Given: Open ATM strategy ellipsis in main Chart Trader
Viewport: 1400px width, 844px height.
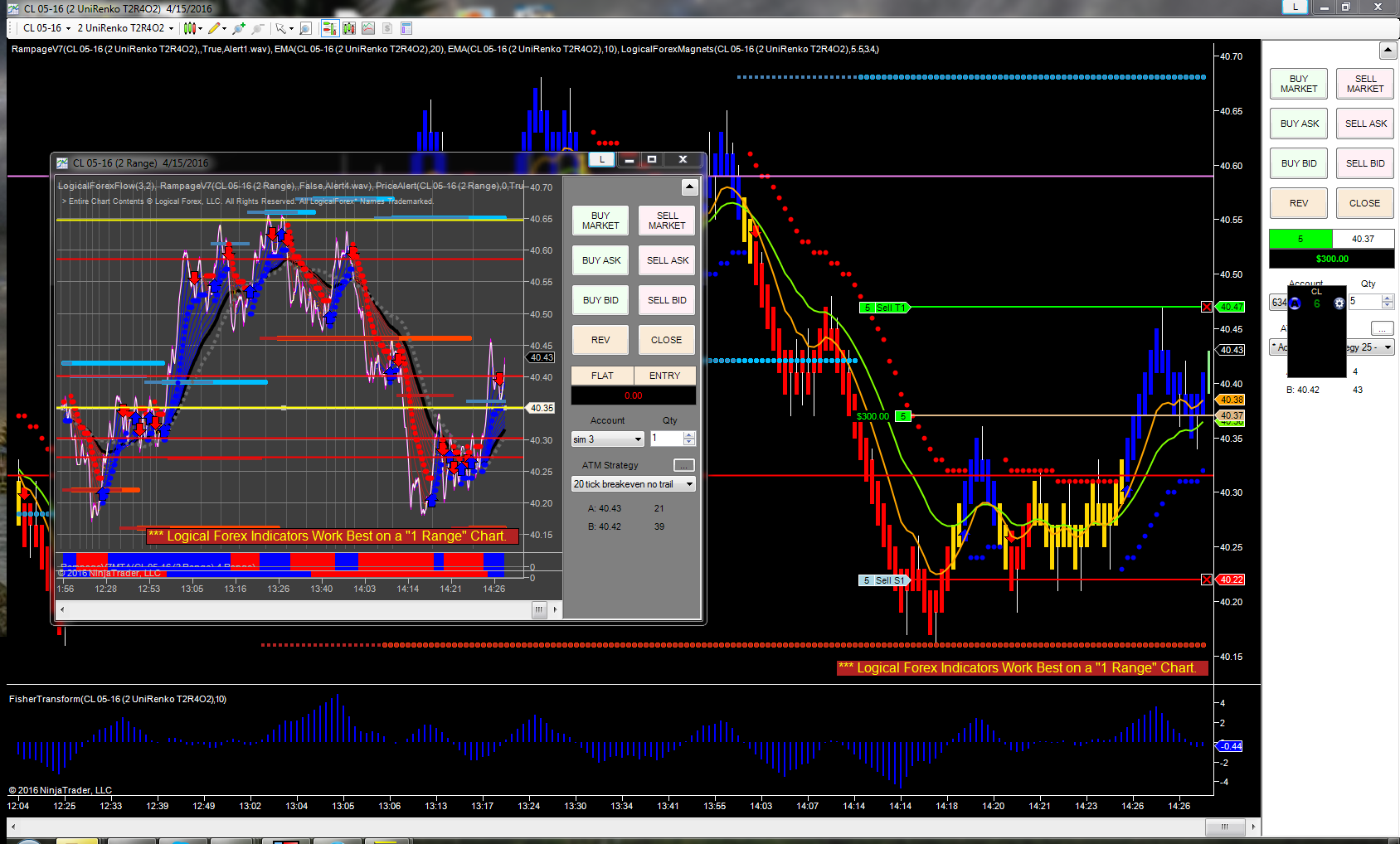Looking at the screenshot, I should point(1383,328).
